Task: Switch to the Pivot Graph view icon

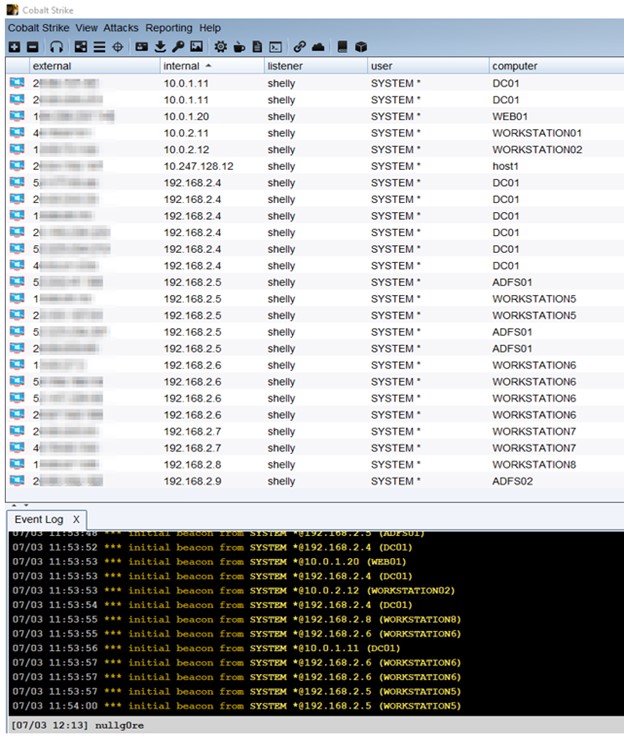Action: coord(81,47)
